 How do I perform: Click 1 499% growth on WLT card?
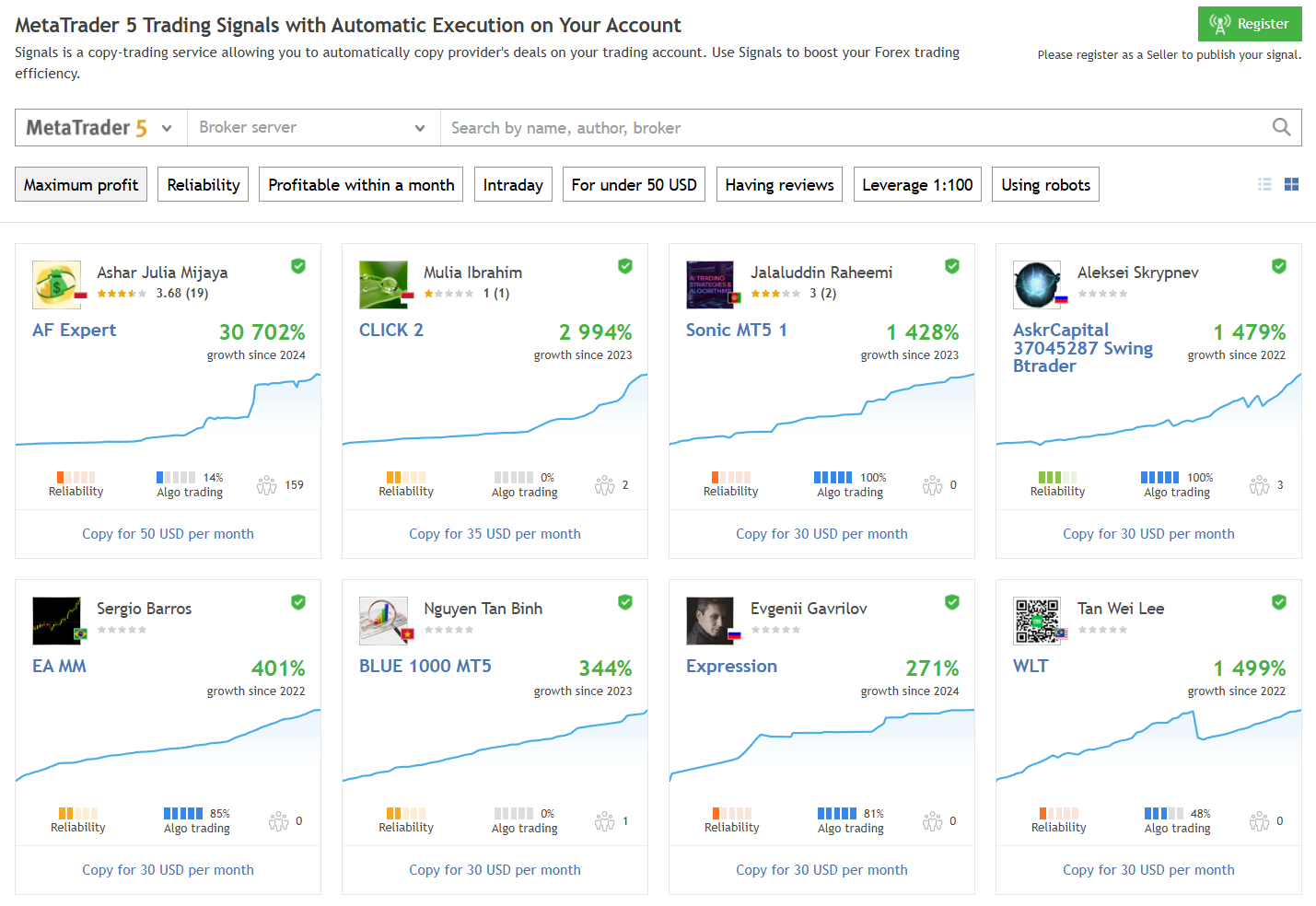coord(1249,668)
